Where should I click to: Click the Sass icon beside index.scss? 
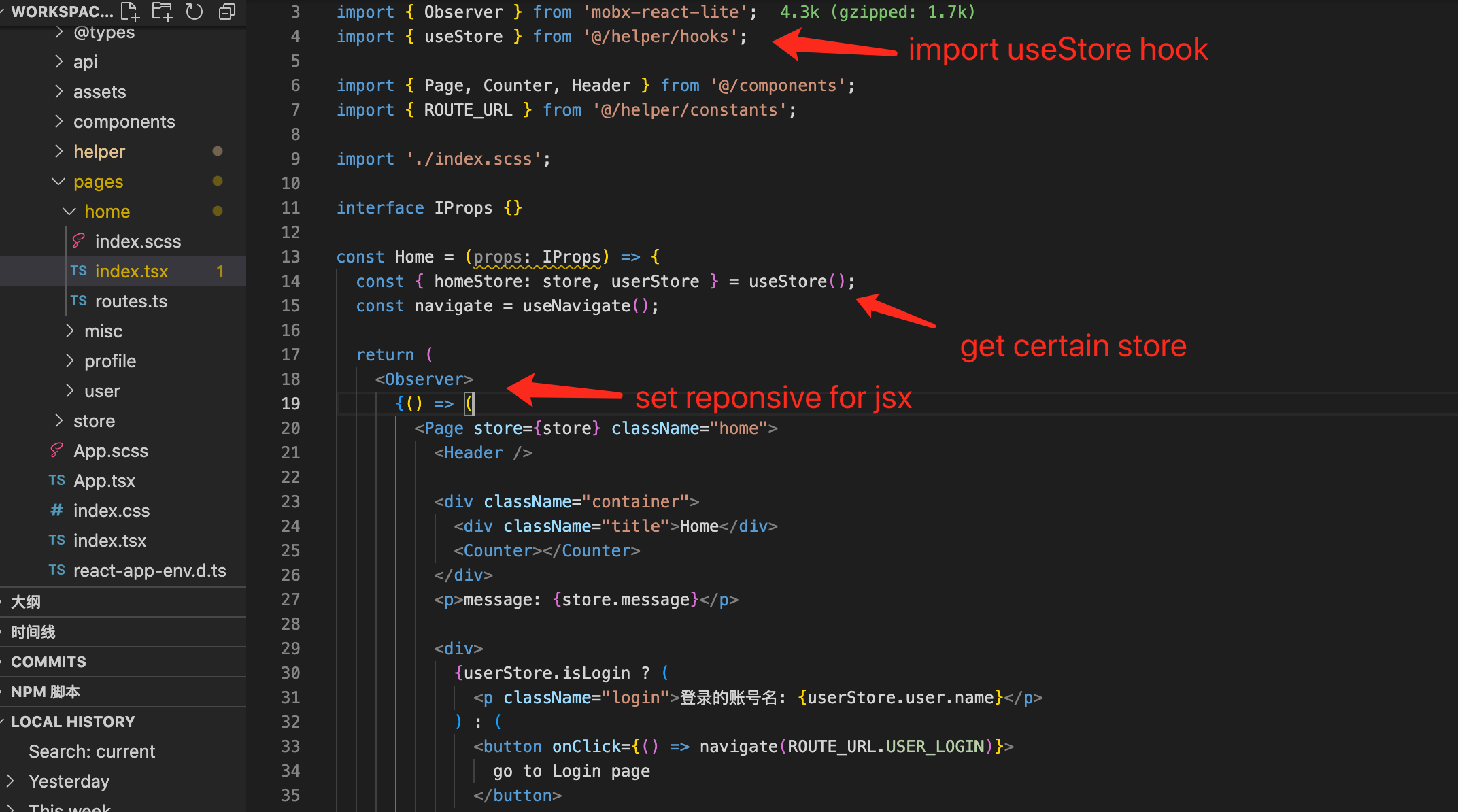point(79,241)
